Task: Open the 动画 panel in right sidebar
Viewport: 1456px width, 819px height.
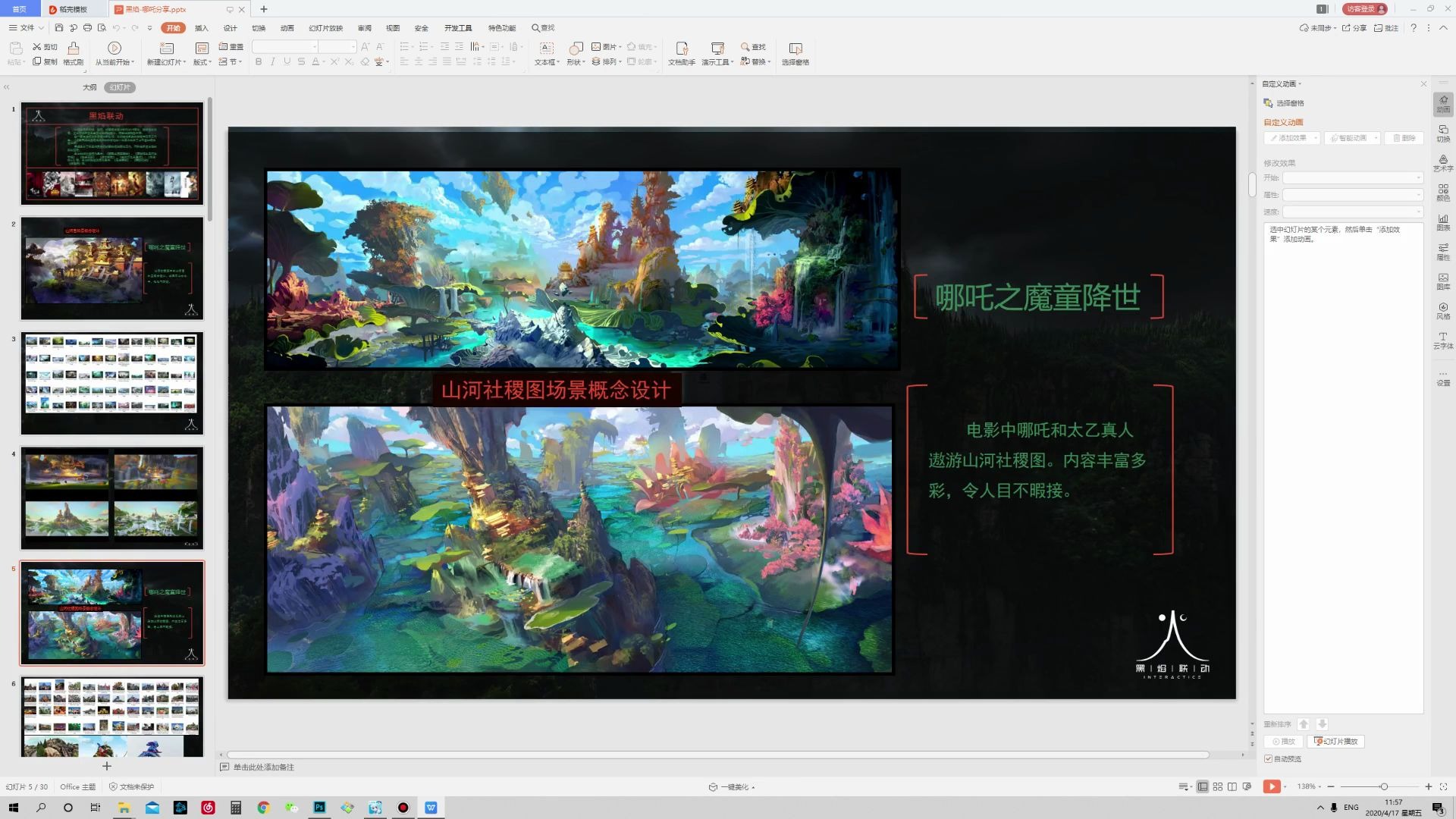Action: (1443, 104)
